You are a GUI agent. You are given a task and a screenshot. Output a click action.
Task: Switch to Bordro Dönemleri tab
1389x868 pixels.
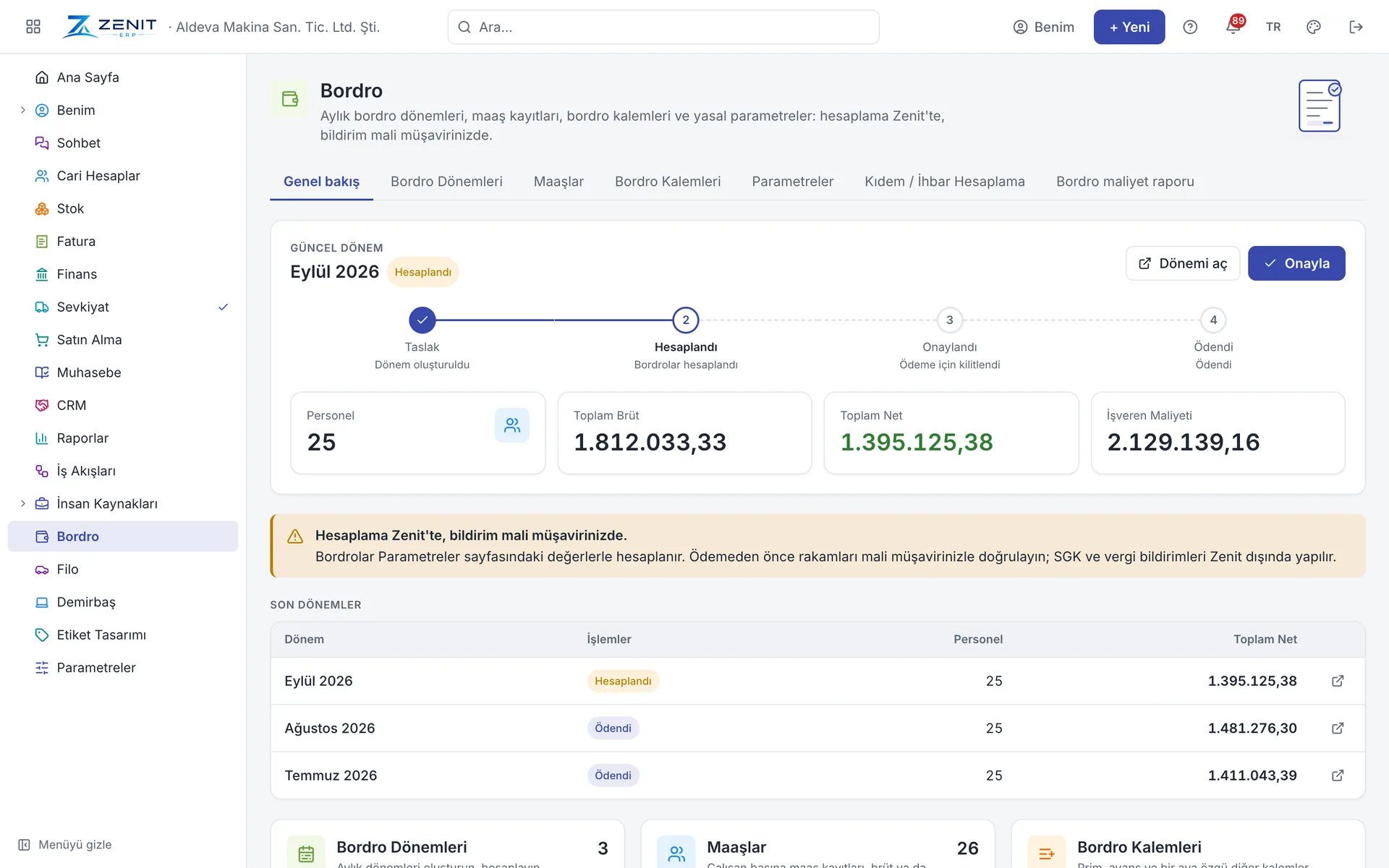446,182
